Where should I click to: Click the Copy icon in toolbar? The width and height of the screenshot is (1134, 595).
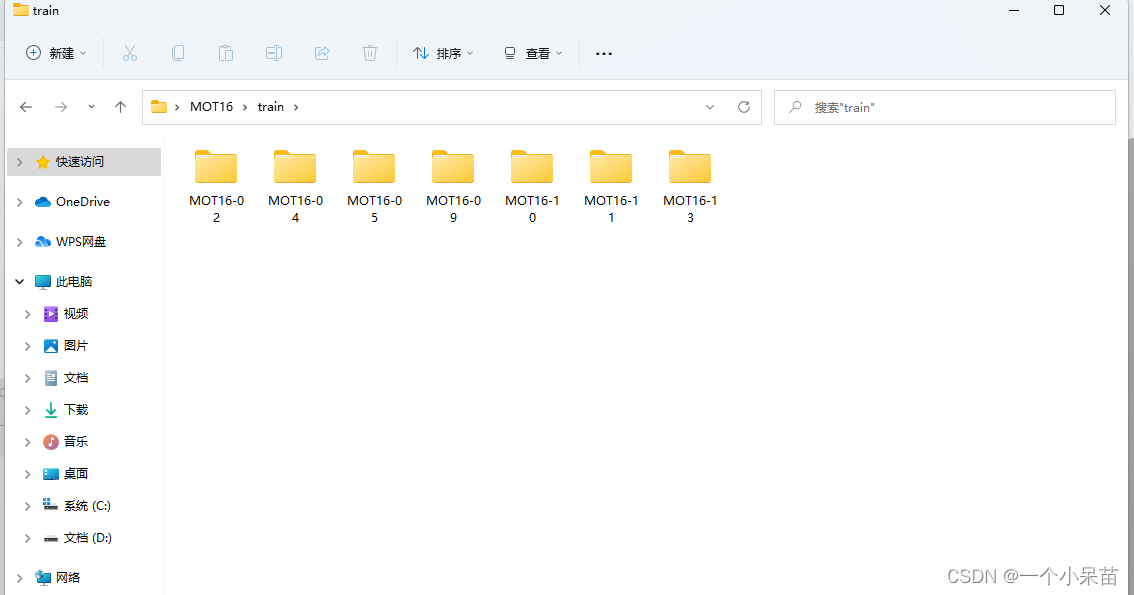tap(178, 53)
